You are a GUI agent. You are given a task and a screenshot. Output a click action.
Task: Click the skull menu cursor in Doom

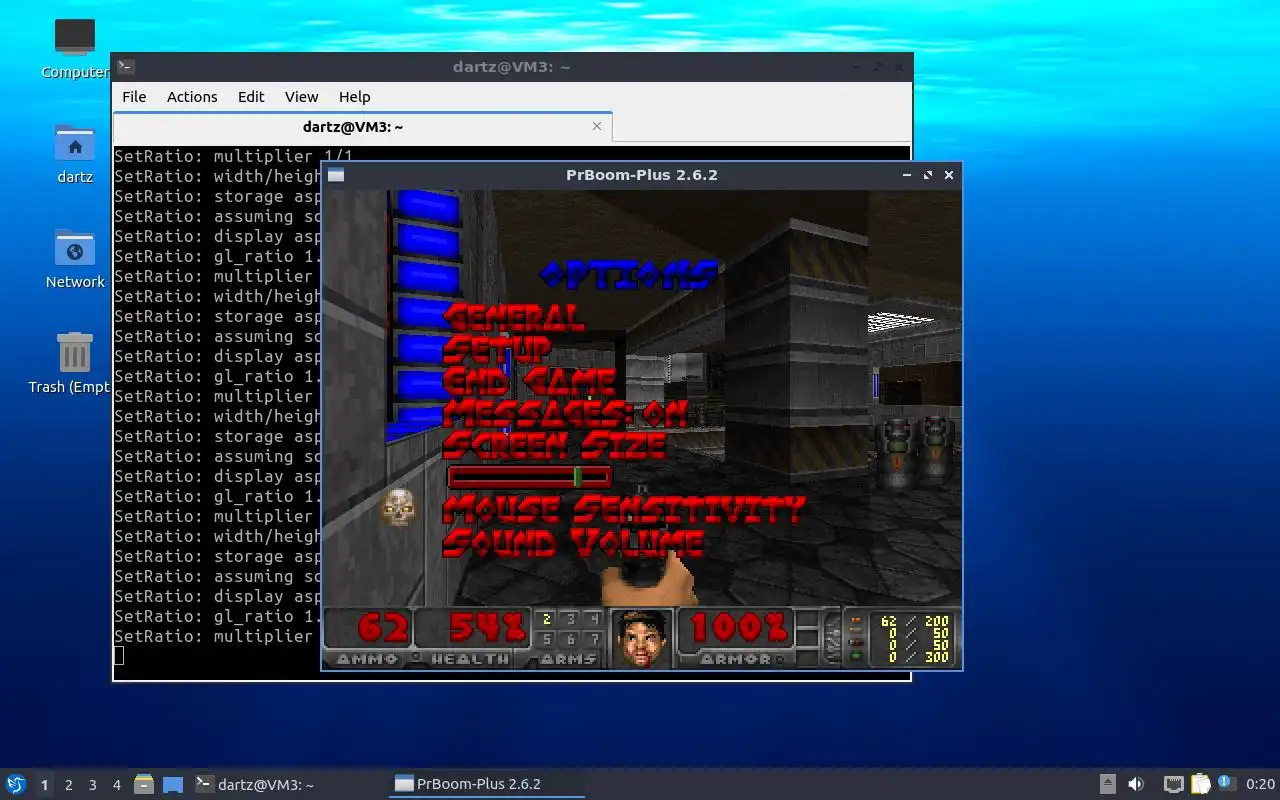pyautogui.click(x=398, y=507)
